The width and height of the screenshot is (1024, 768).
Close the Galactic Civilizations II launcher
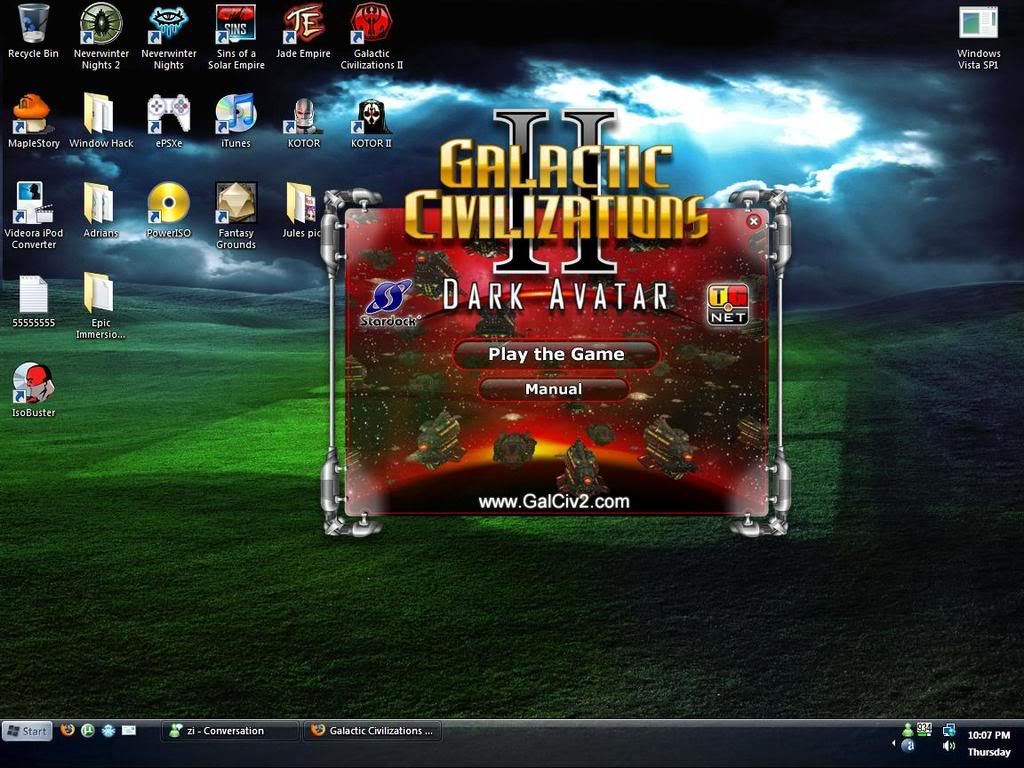point(754,221)
